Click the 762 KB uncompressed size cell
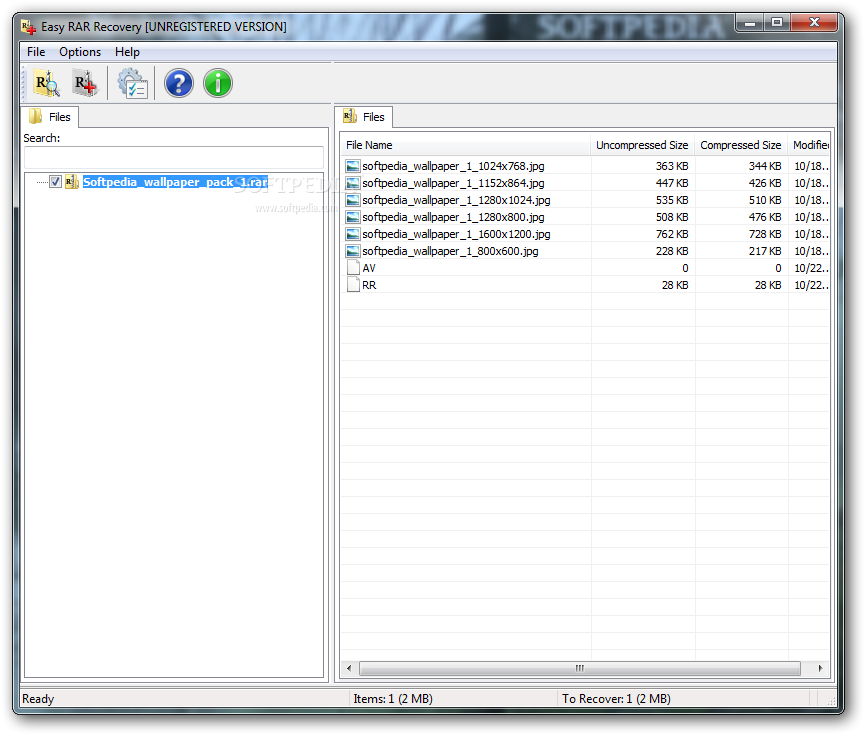Viewport: 865px width, 735px height. tap(672, 235)
